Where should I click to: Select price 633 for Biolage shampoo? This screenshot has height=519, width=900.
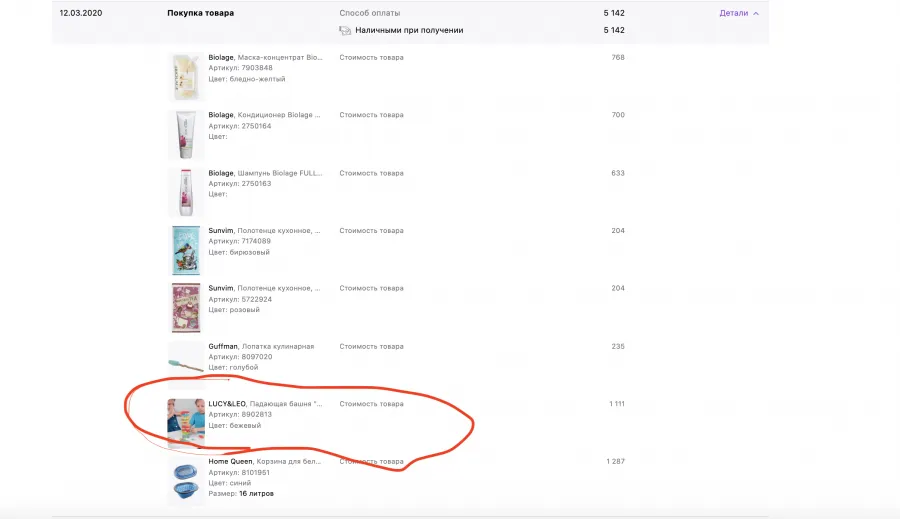(x=618, y=173)
